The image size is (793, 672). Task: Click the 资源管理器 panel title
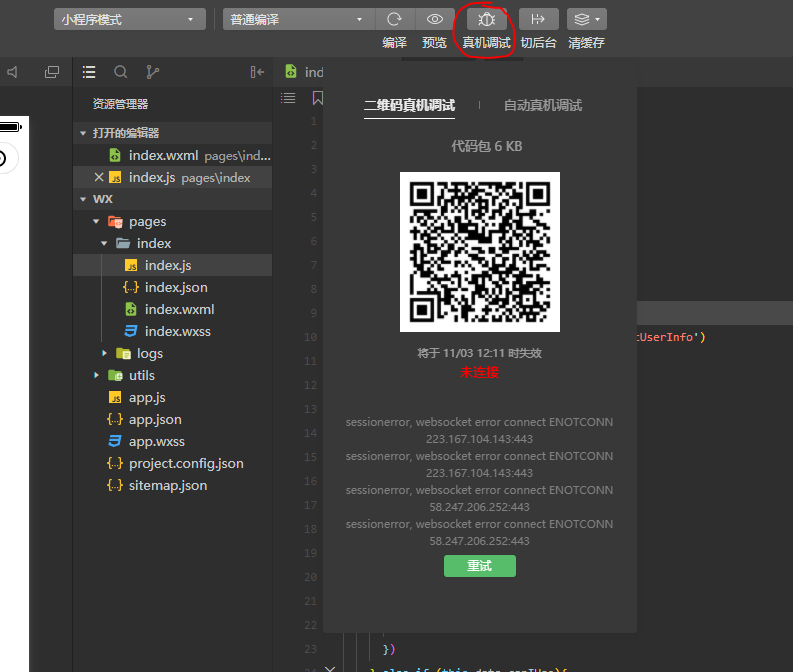(120, 104)
